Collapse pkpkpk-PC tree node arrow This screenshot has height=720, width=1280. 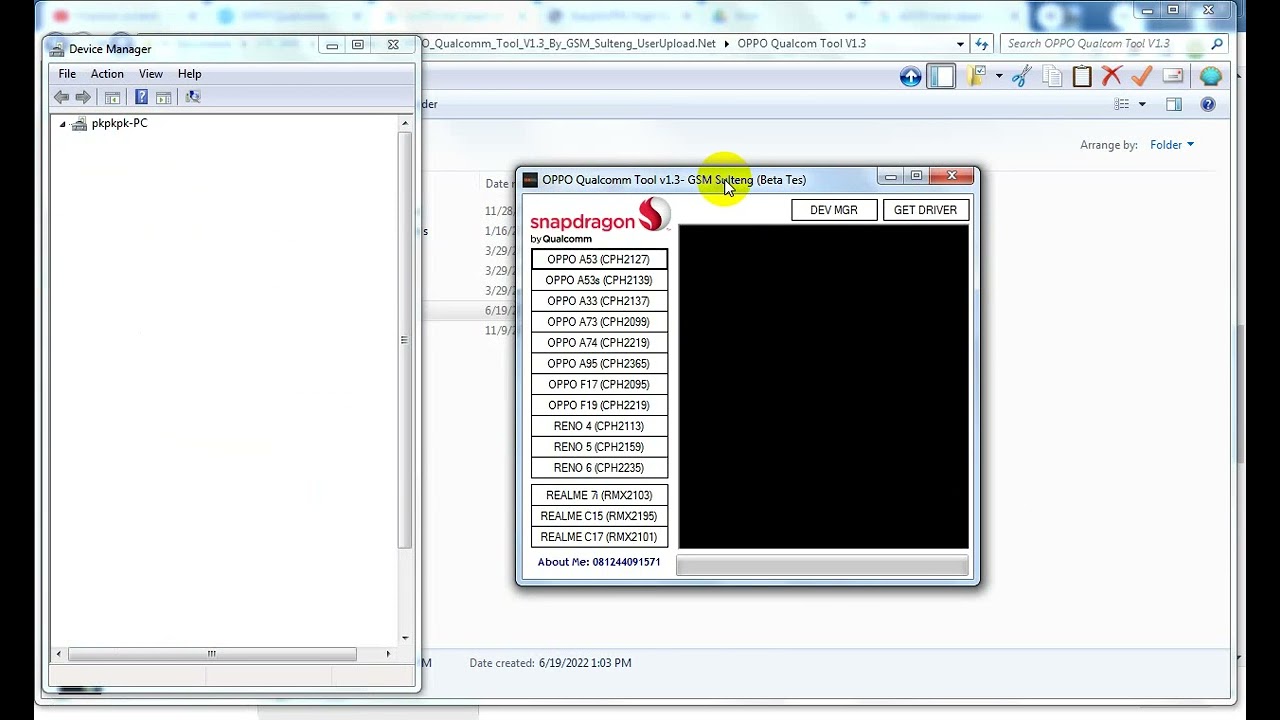(x=62, y=124)
